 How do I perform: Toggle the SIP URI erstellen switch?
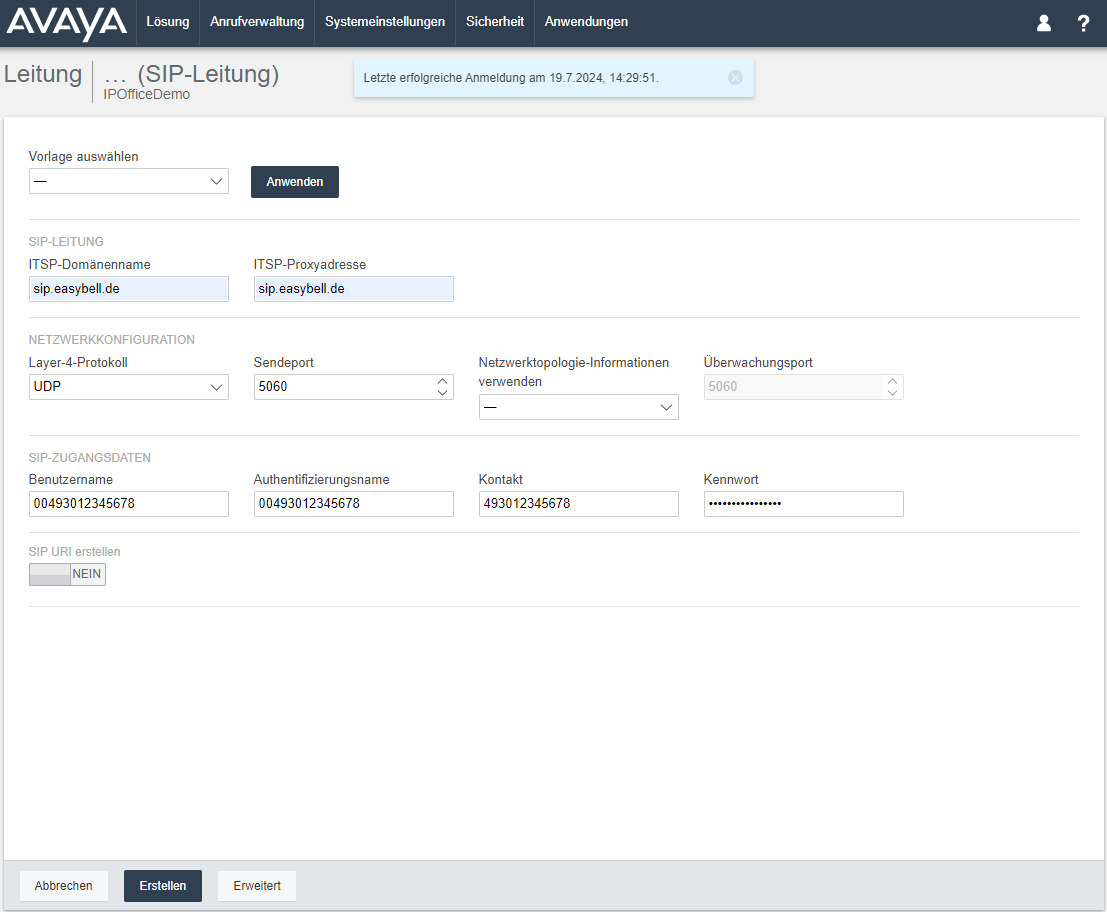click(x=67, y=574)
